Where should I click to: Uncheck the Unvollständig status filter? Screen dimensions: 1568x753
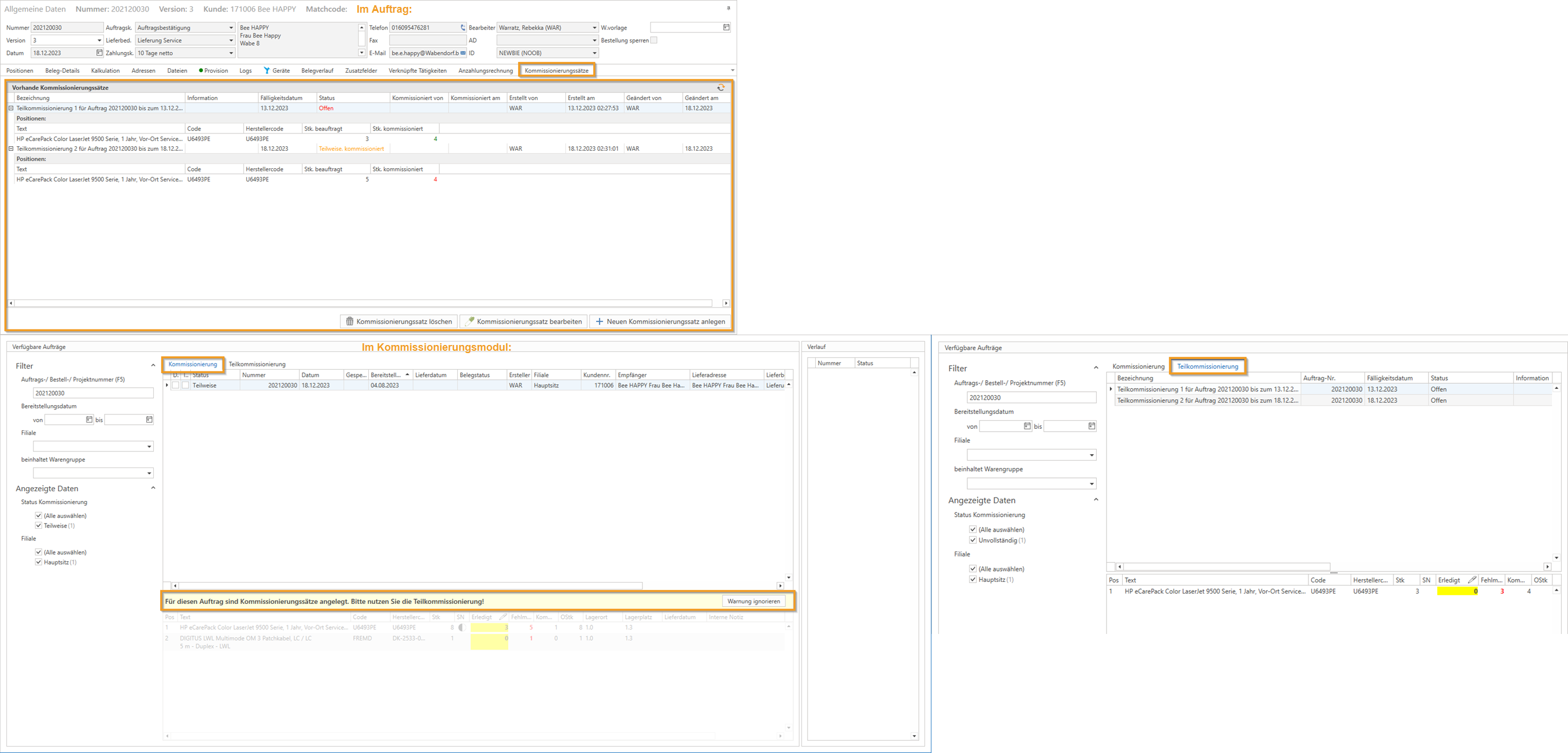click(972, 540)
